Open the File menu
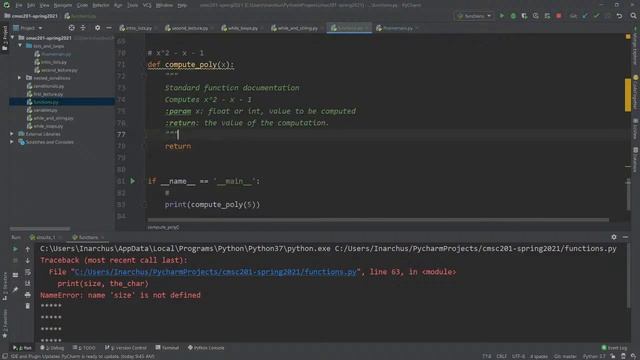Image resolution: width=640 pixels, height=360 pixels. click(x=19, y=5)
